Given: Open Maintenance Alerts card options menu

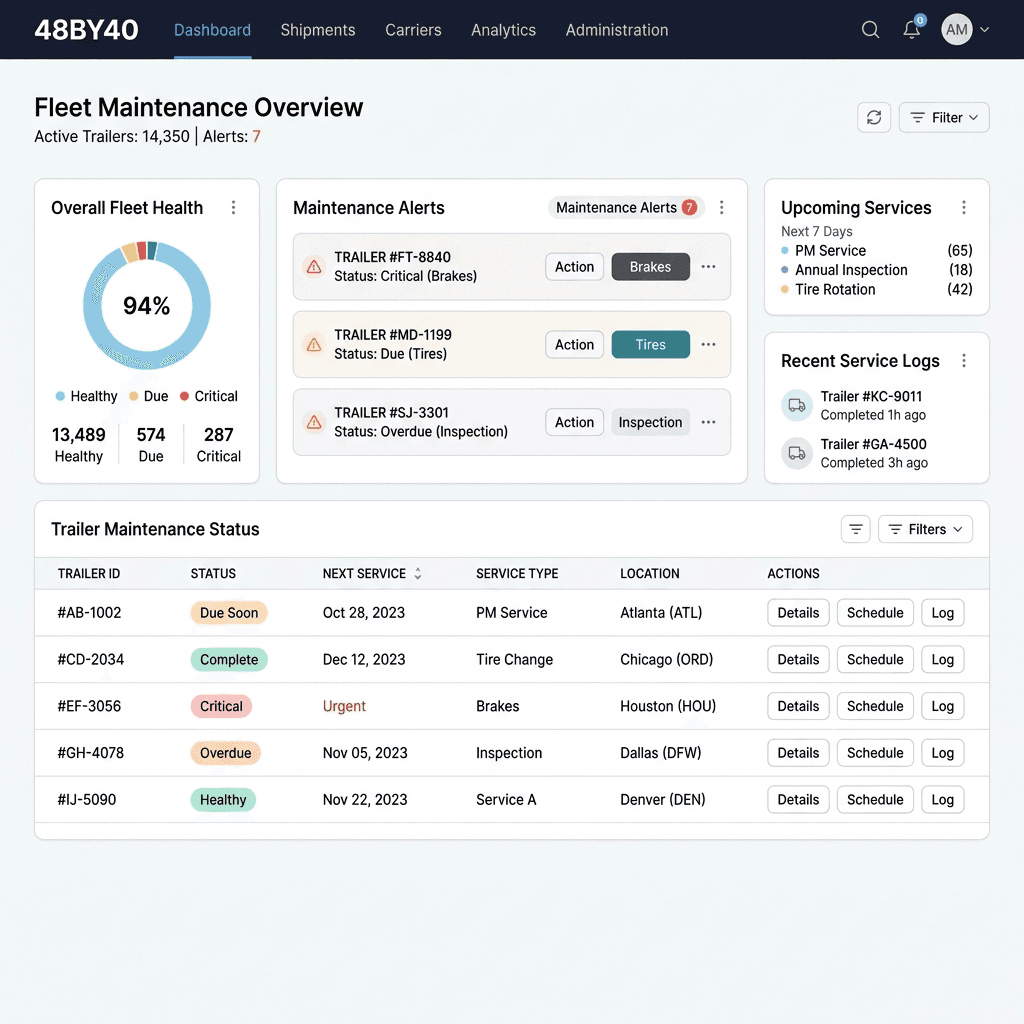Looking at the screenshot, I should (x=721, y=208).
